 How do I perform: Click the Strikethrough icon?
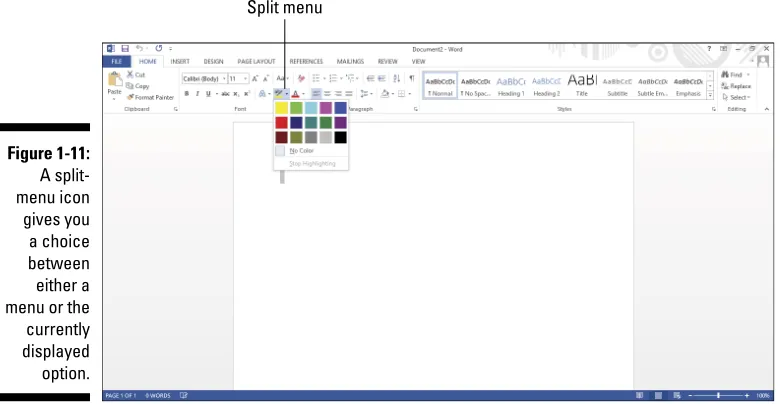(x=225, y=94)
